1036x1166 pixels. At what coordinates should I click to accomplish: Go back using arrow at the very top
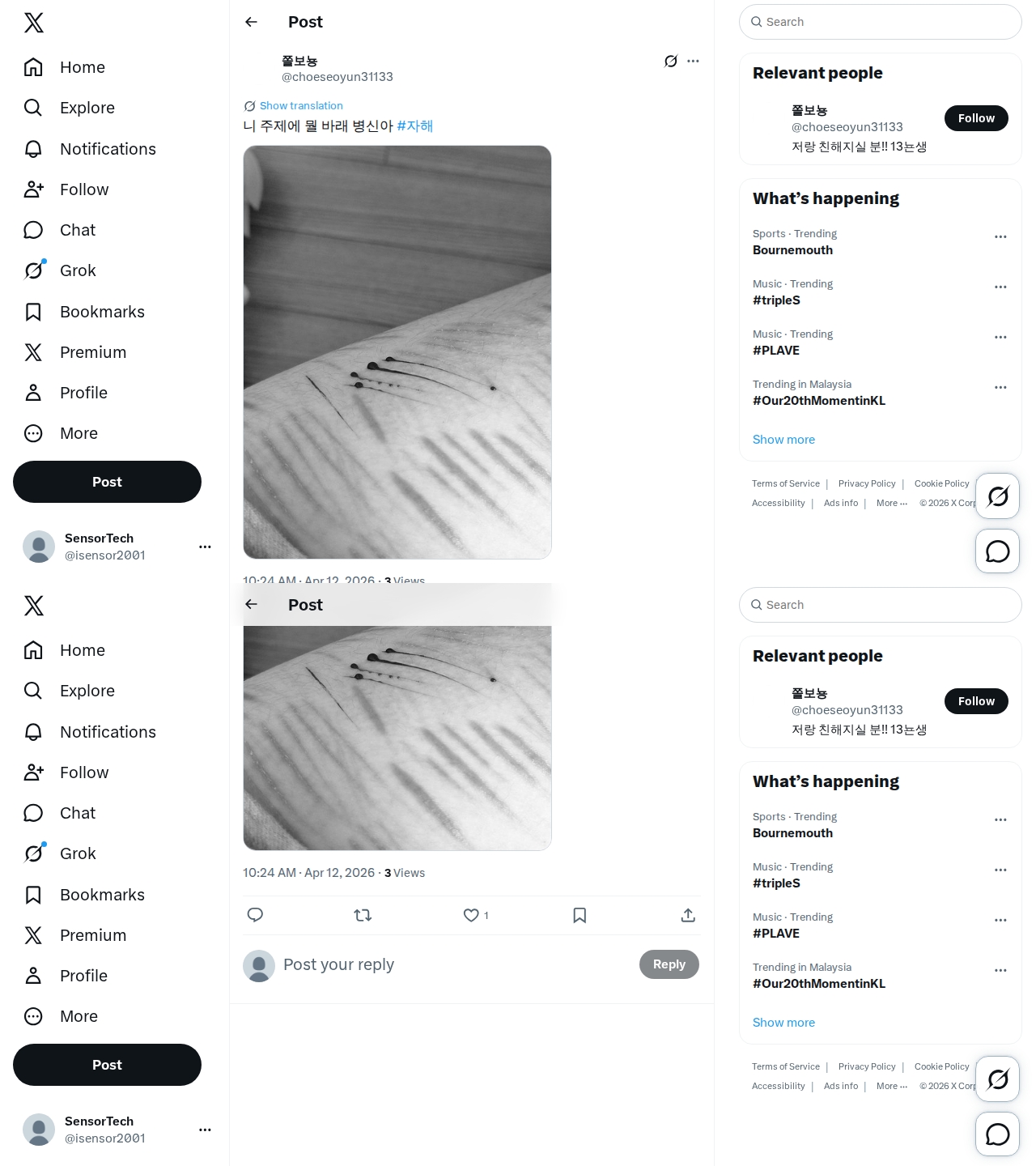coord(251,22)
